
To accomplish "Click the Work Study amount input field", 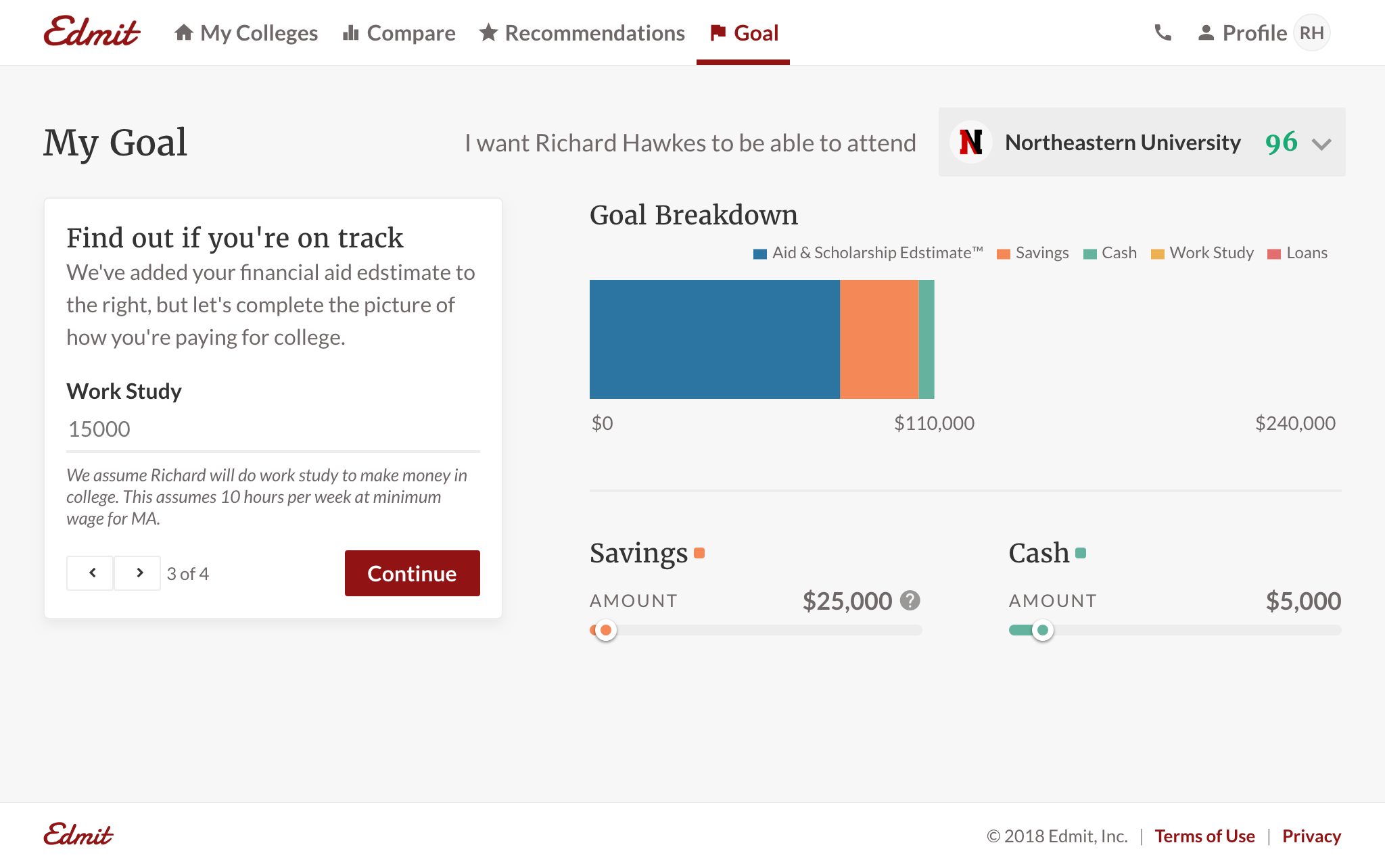I will click(273, 429).
